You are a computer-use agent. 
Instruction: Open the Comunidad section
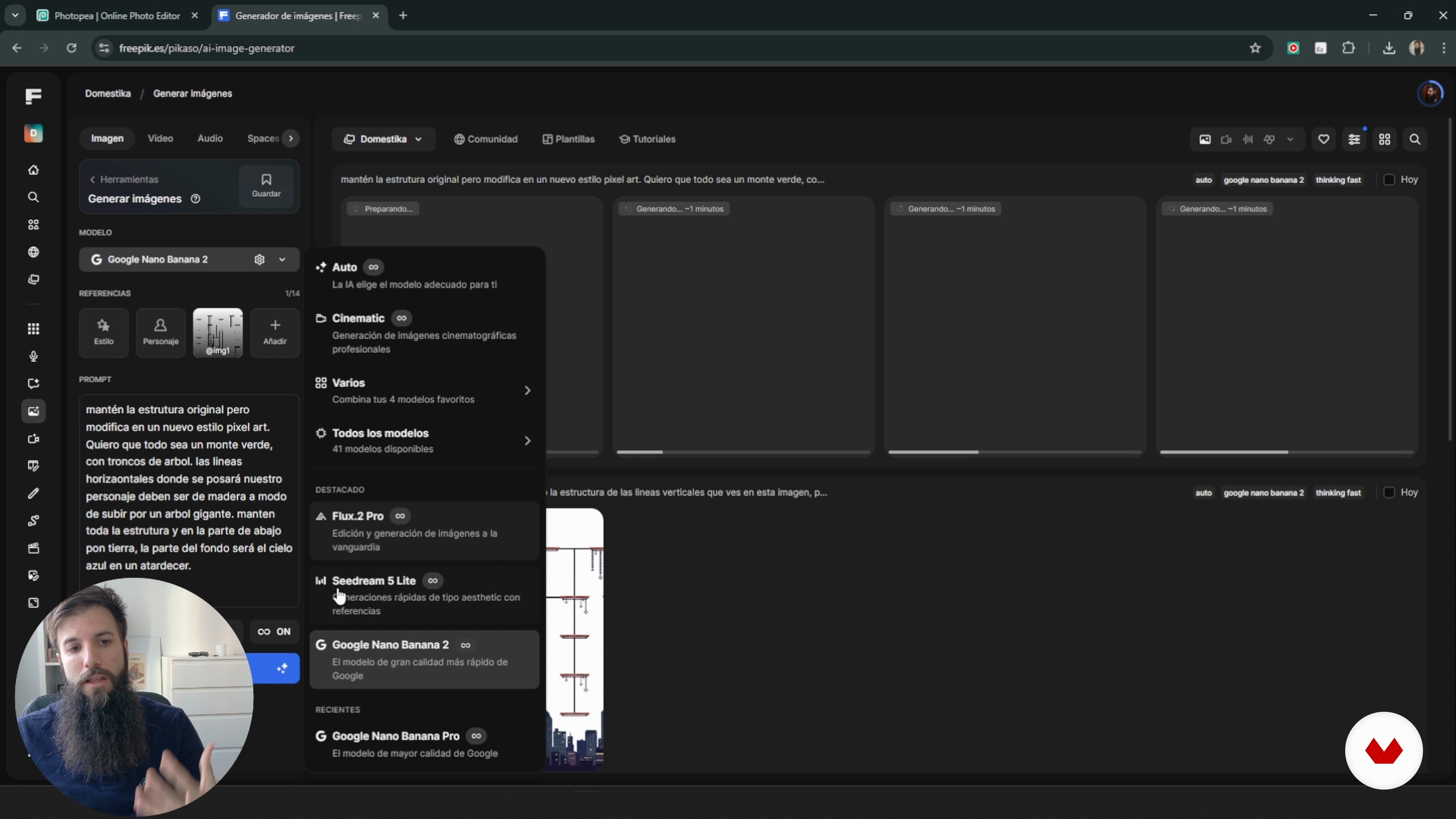tap(485, 140)
